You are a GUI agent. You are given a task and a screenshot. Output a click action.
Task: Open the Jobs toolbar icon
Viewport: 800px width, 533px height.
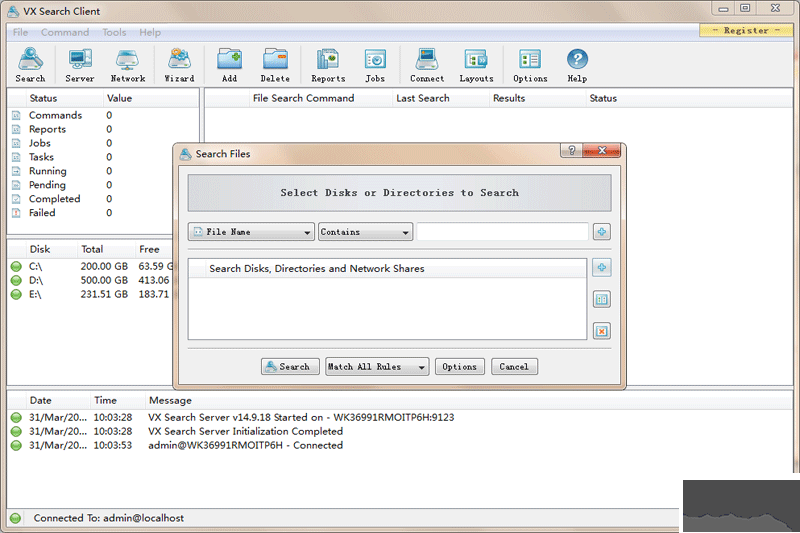(x=375, y=65)
